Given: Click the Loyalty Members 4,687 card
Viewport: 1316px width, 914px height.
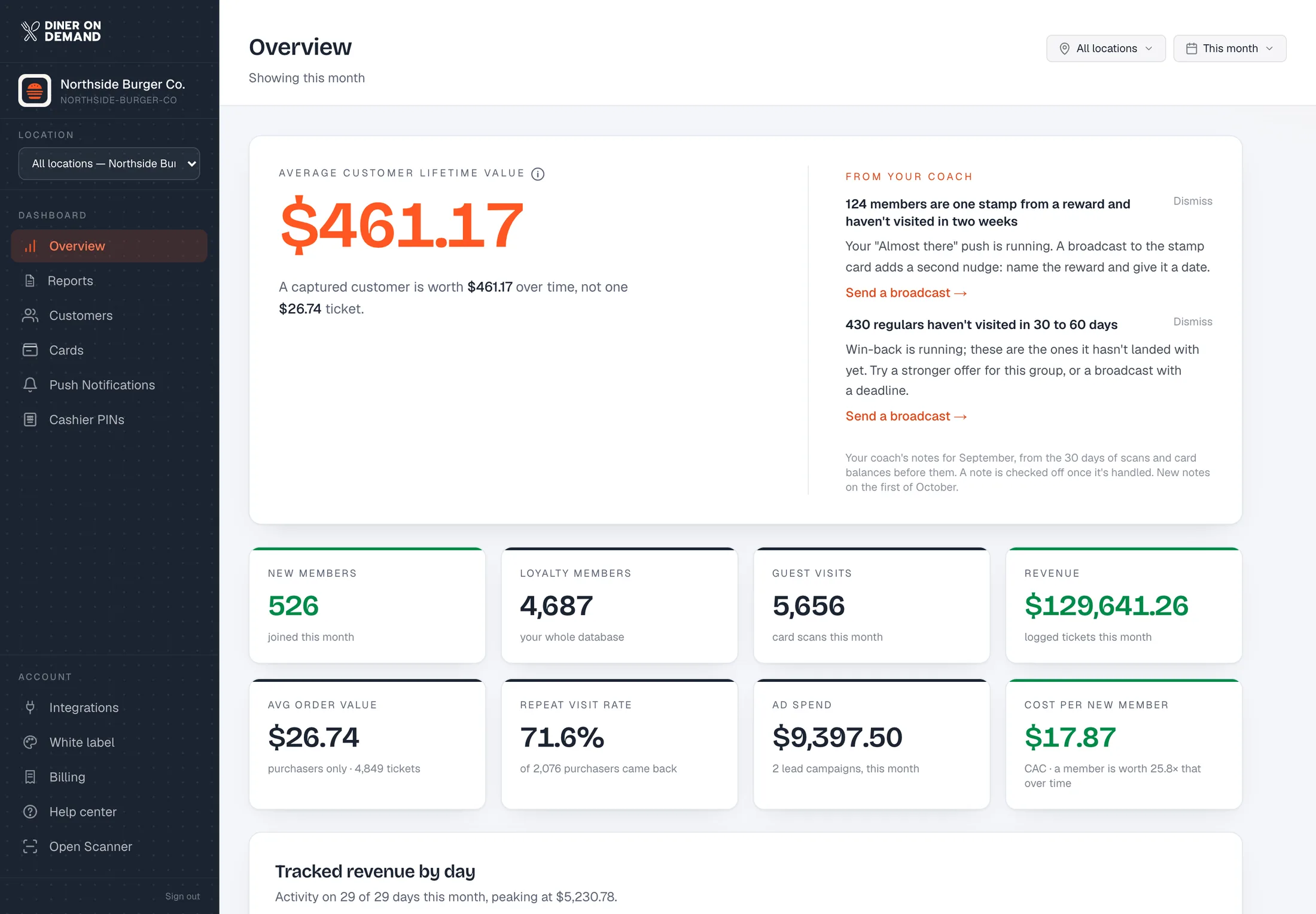Looking at the screenshot, I should coord(619,605).
